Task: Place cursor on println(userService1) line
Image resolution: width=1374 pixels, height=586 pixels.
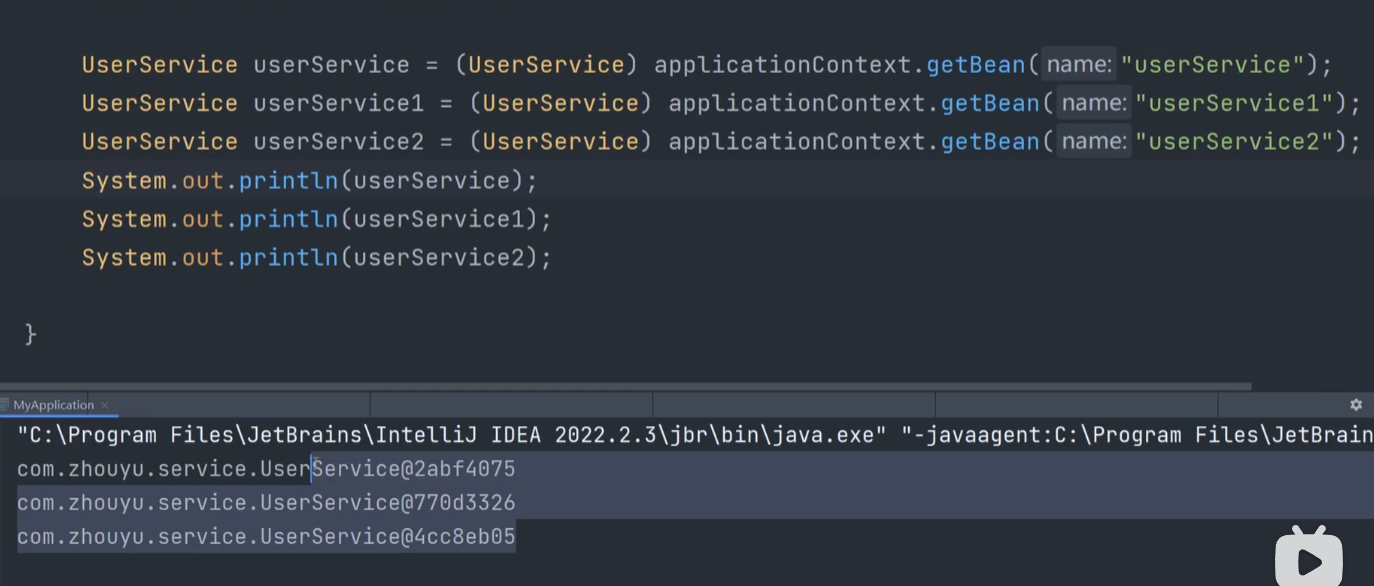Action: 317,219
